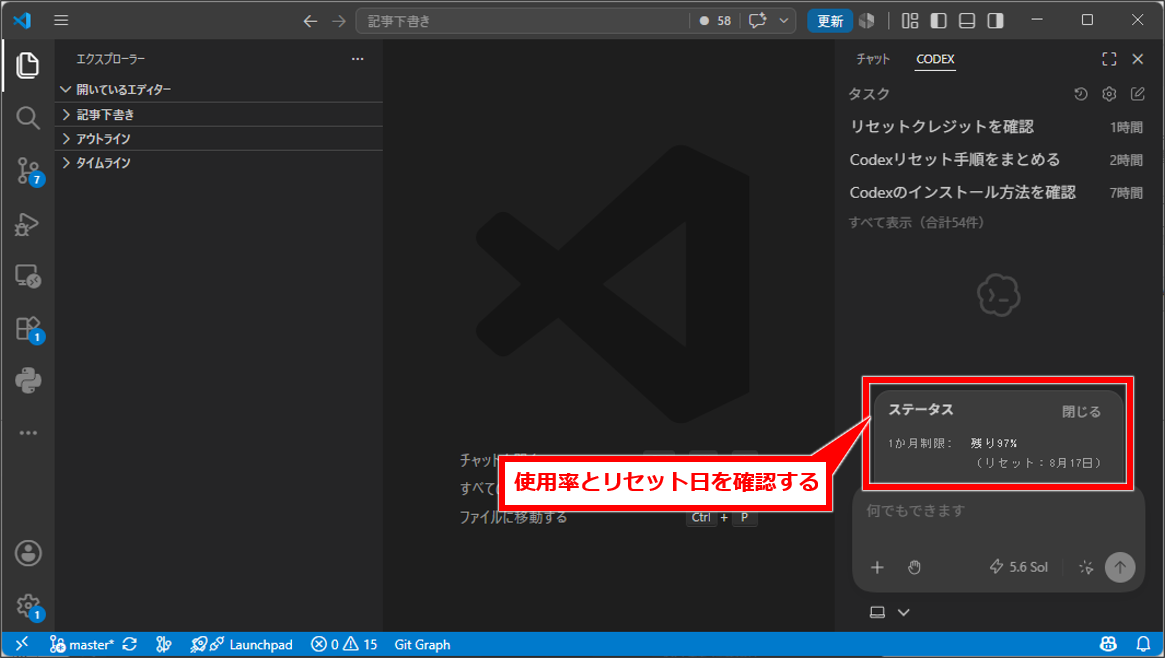Show problems: 0 errors 15 warnings
The height and width of the screenshot is (658, 1165).
pyautogui.click(x=344, y=645)
